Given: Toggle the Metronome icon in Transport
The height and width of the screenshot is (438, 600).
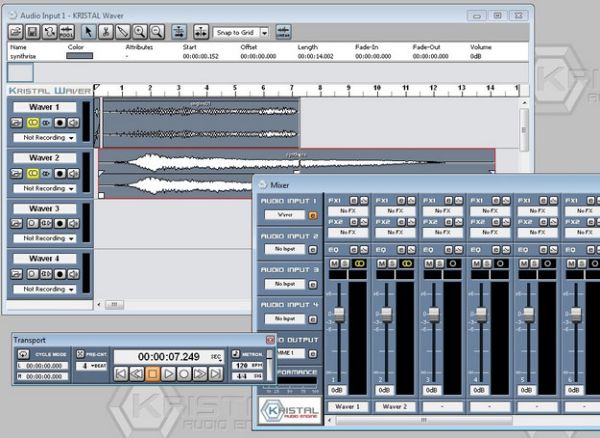Looking at the screenshot, I should [236, 354].
